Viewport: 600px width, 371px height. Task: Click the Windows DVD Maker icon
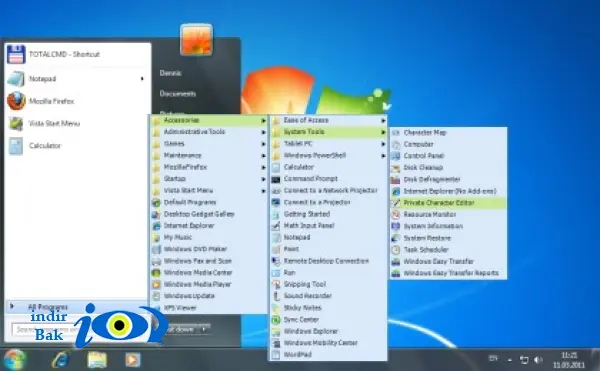pos(156,249)
